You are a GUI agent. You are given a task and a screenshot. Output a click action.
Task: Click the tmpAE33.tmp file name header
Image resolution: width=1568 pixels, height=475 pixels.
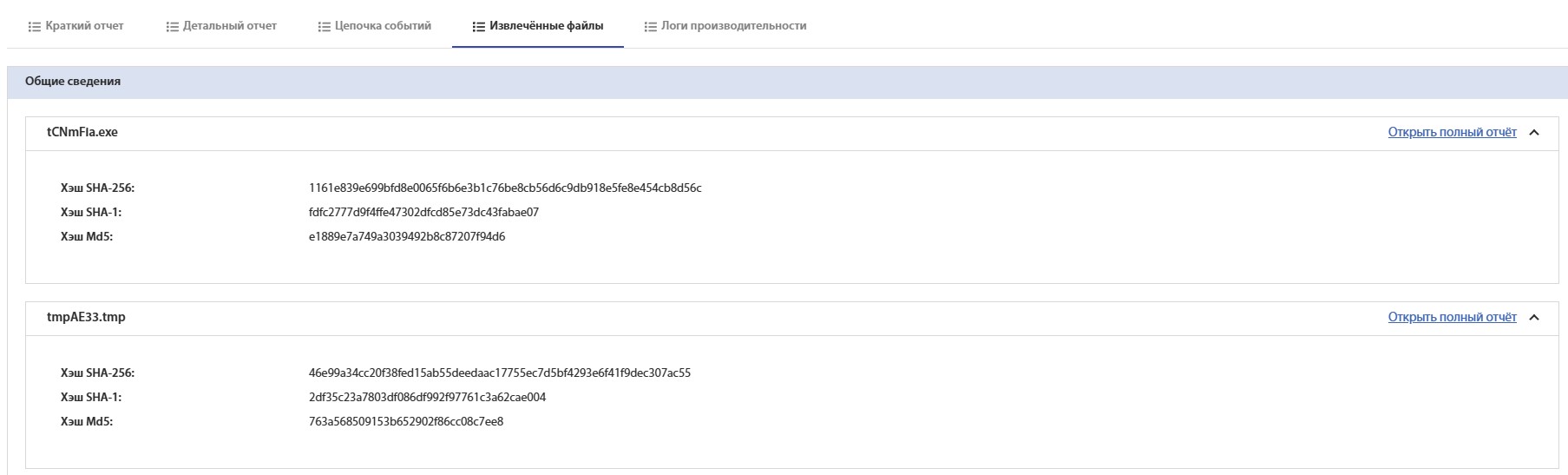86,318
